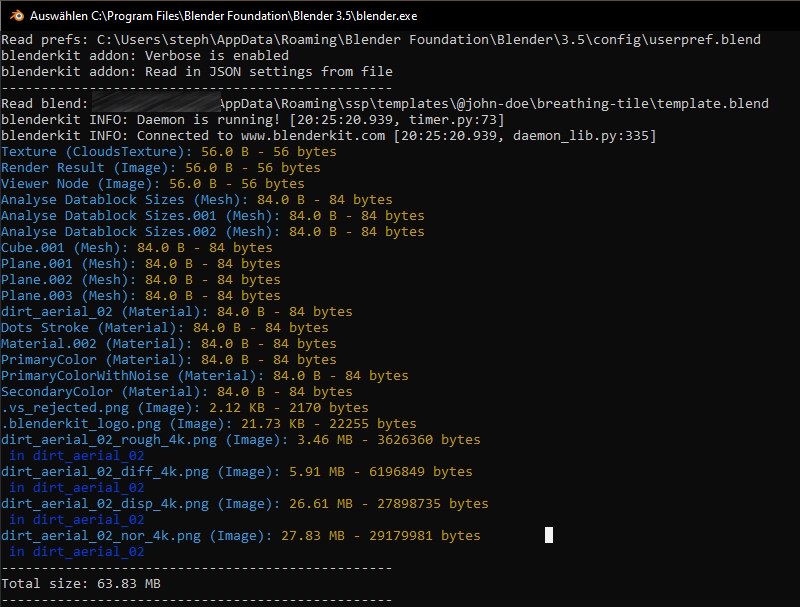Select 'Dots Stroke (Material)' line
The height and width of the screenshot is (607, 800).
[165, 327]
